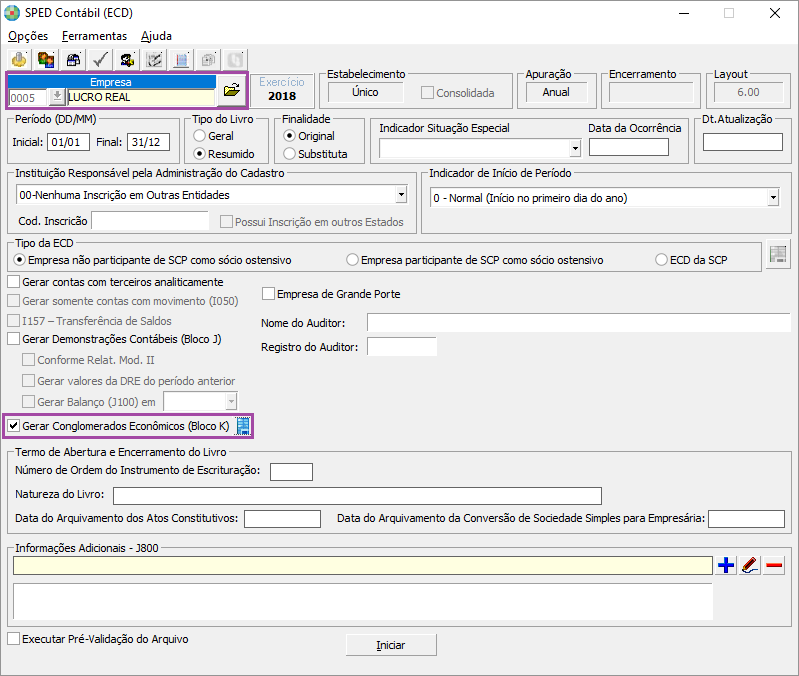Select Empresa não participante de SCP option
The height and width of the screenshot is (676, 799).
coord(153,260)
